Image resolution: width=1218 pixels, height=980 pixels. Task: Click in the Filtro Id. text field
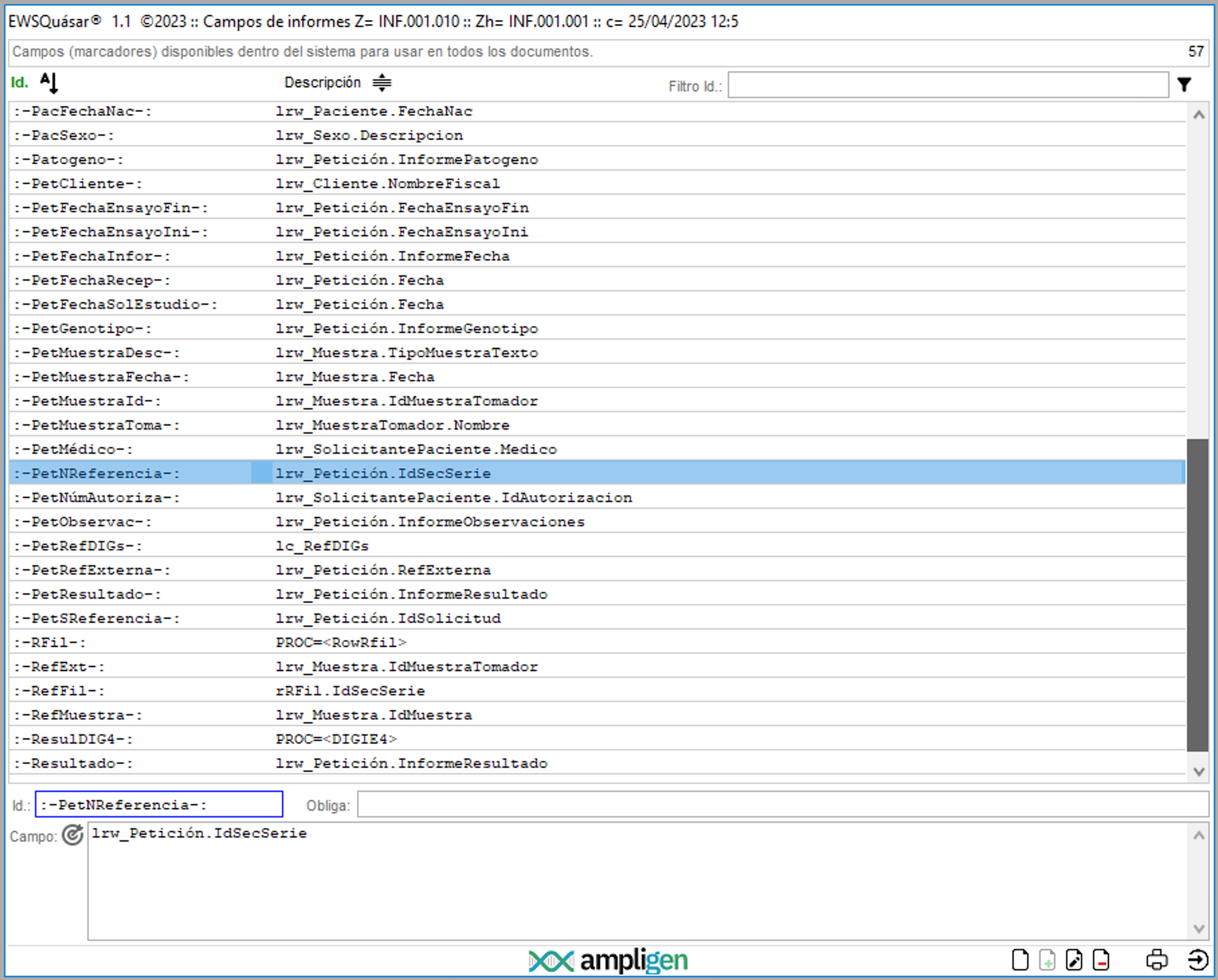tap(947, 85)
